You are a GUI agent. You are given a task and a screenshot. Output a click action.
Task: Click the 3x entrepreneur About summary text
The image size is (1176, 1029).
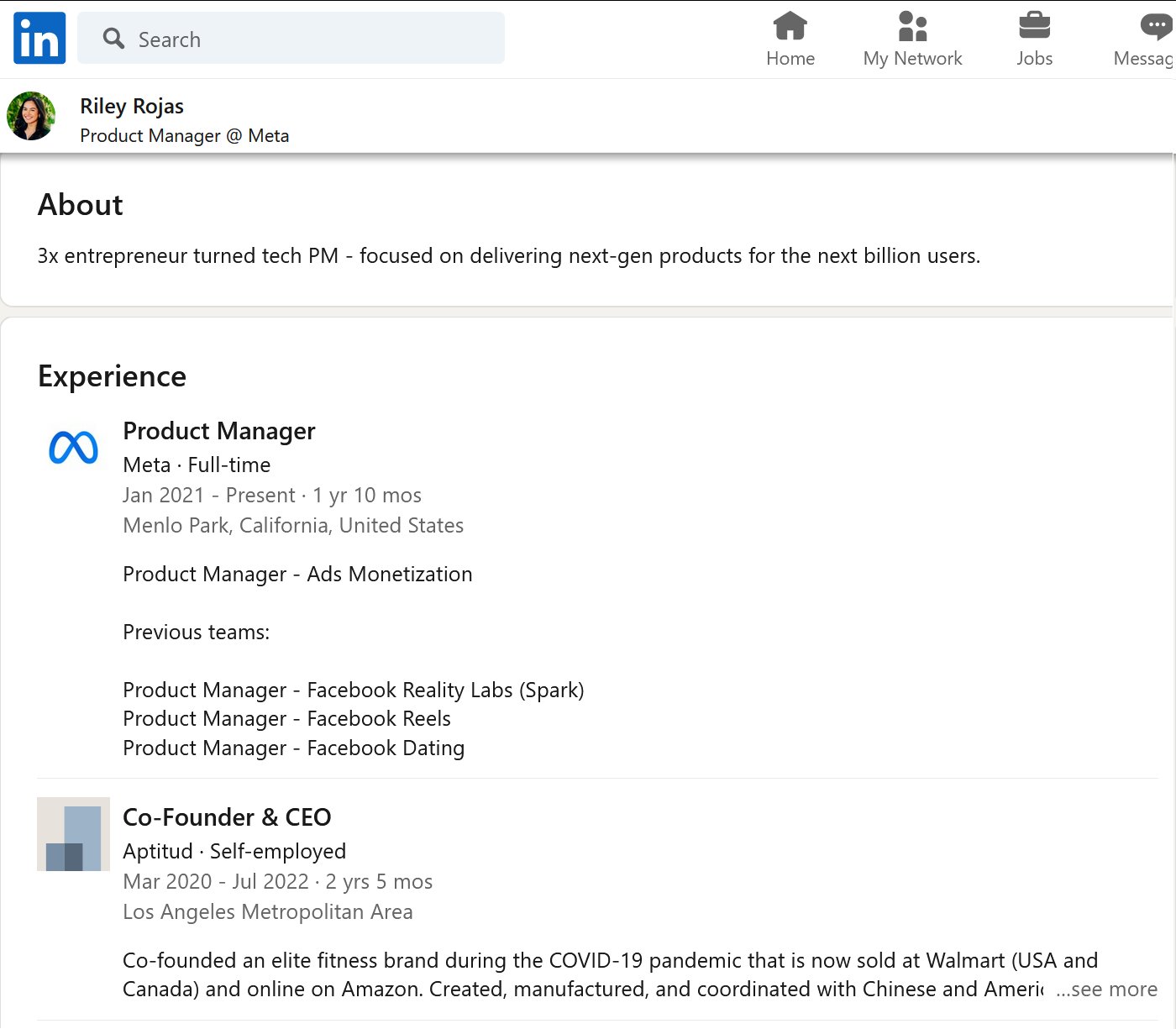tap(509, 256)
